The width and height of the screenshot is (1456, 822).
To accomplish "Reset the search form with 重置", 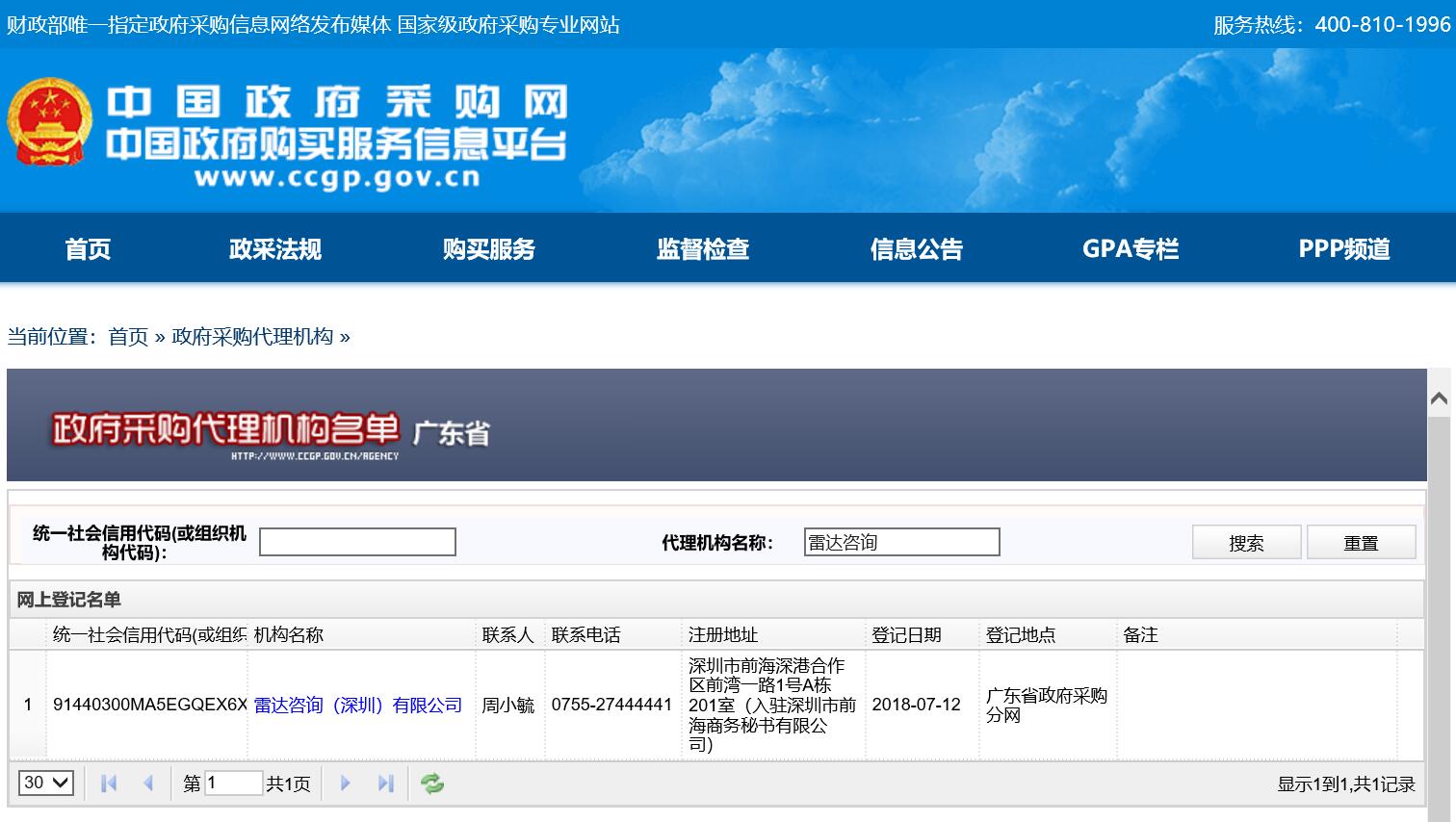I will pos(1361,542).
